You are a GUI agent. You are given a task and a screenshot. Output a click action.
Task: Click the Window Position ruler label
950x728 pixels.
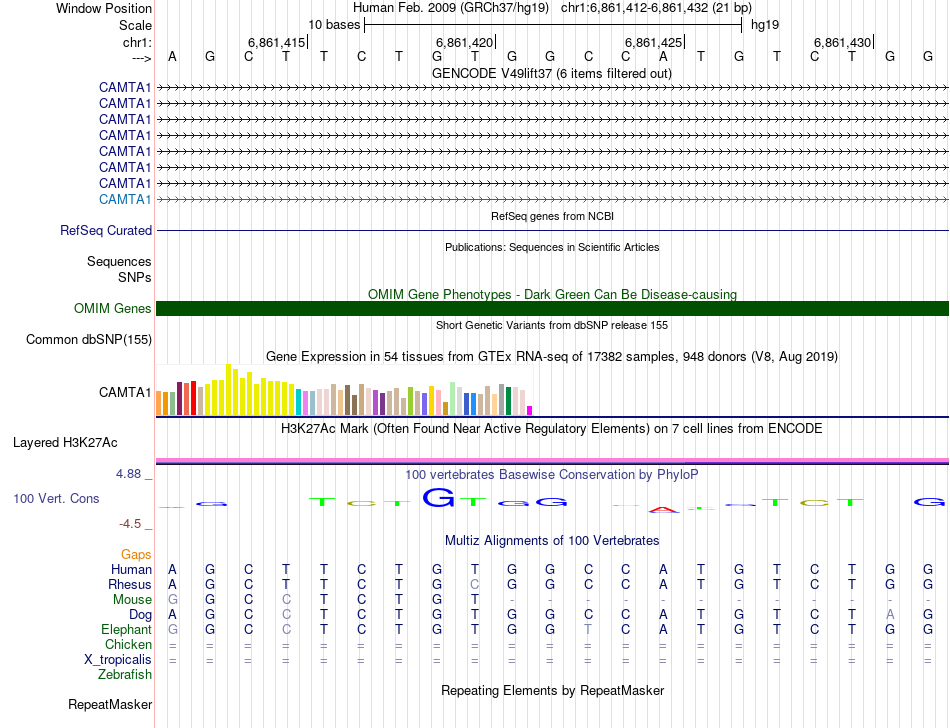pos(104,8)
